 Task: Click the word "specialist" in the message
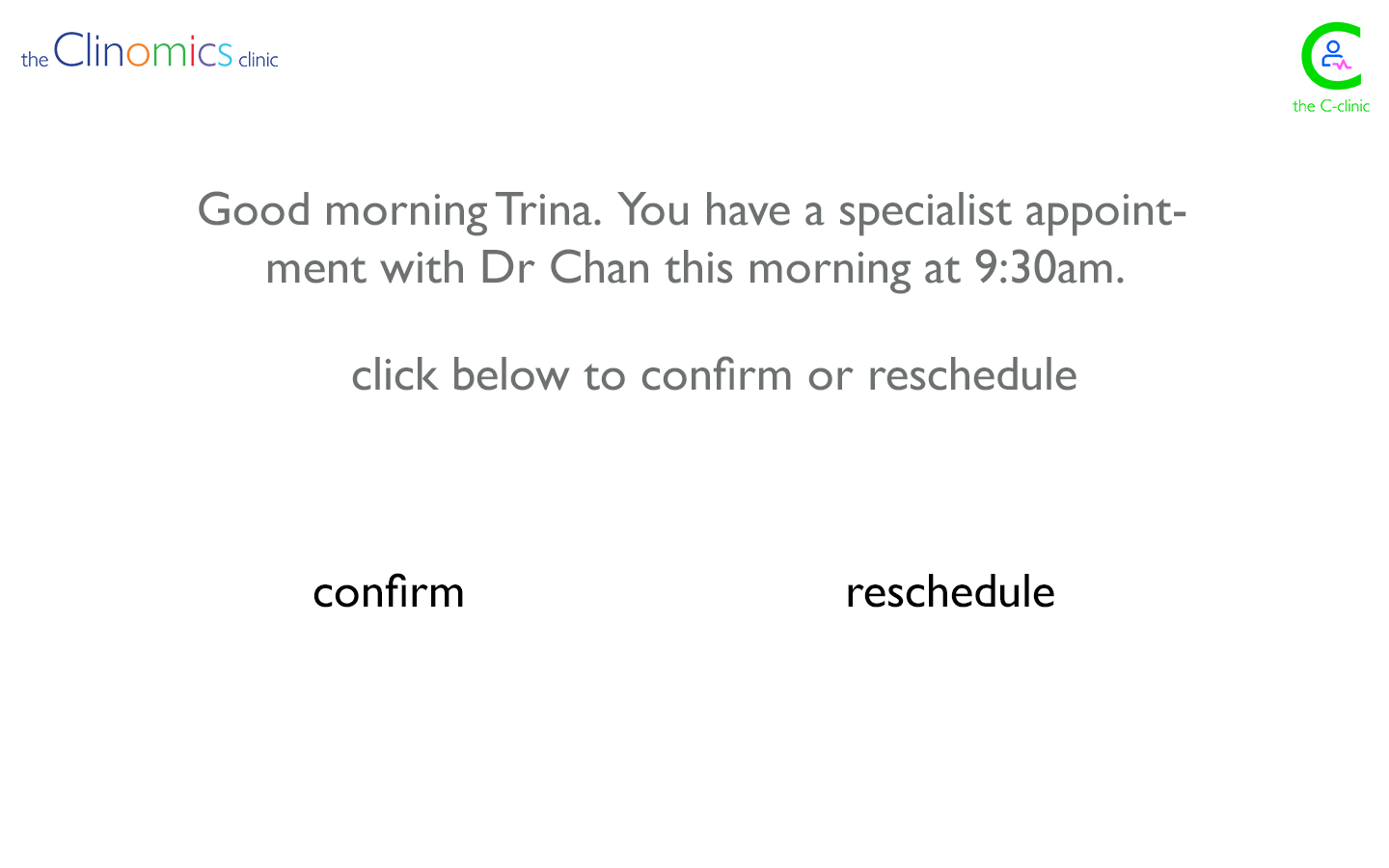tap(925, 210)
